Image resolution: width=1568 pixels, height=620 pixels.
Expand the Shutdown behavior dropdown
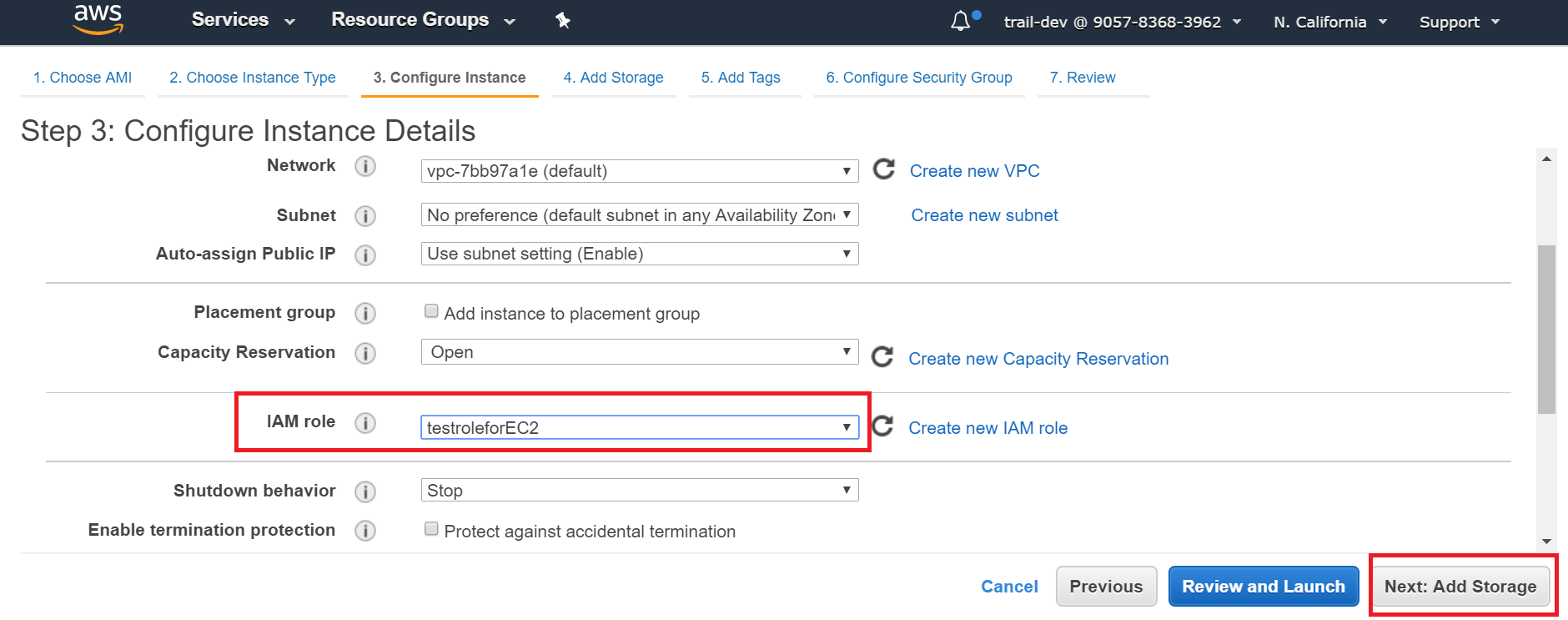pos(639,491)
